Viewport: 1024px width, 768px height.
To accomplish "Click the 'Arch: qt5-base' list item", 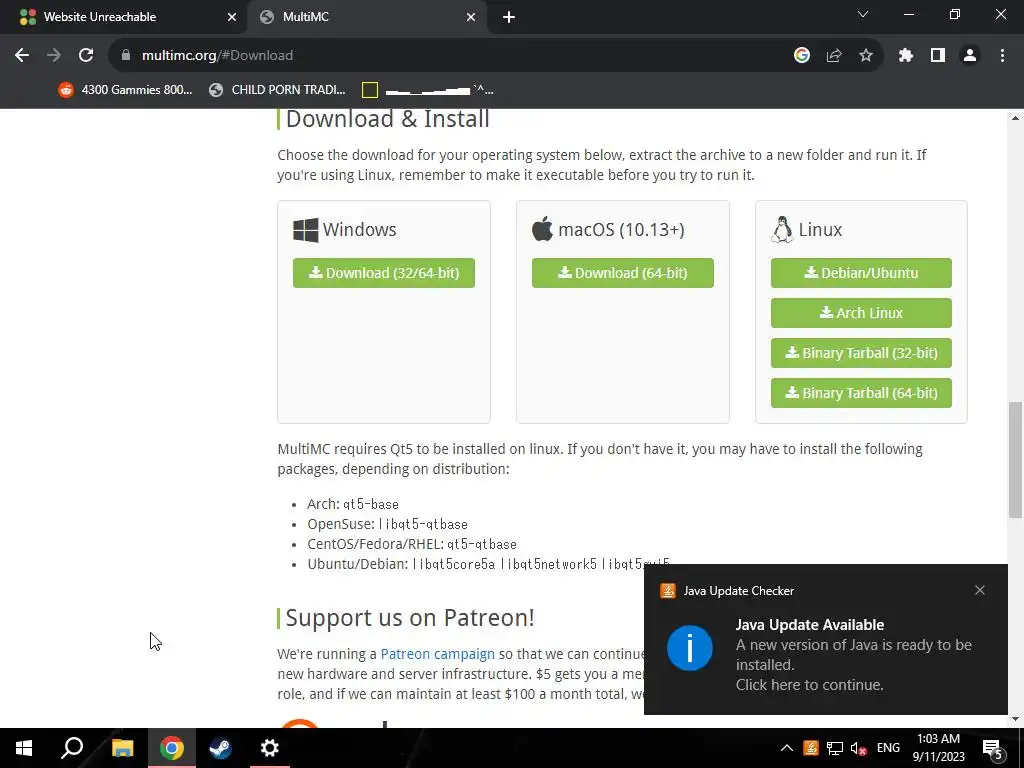I will [353, 504].
